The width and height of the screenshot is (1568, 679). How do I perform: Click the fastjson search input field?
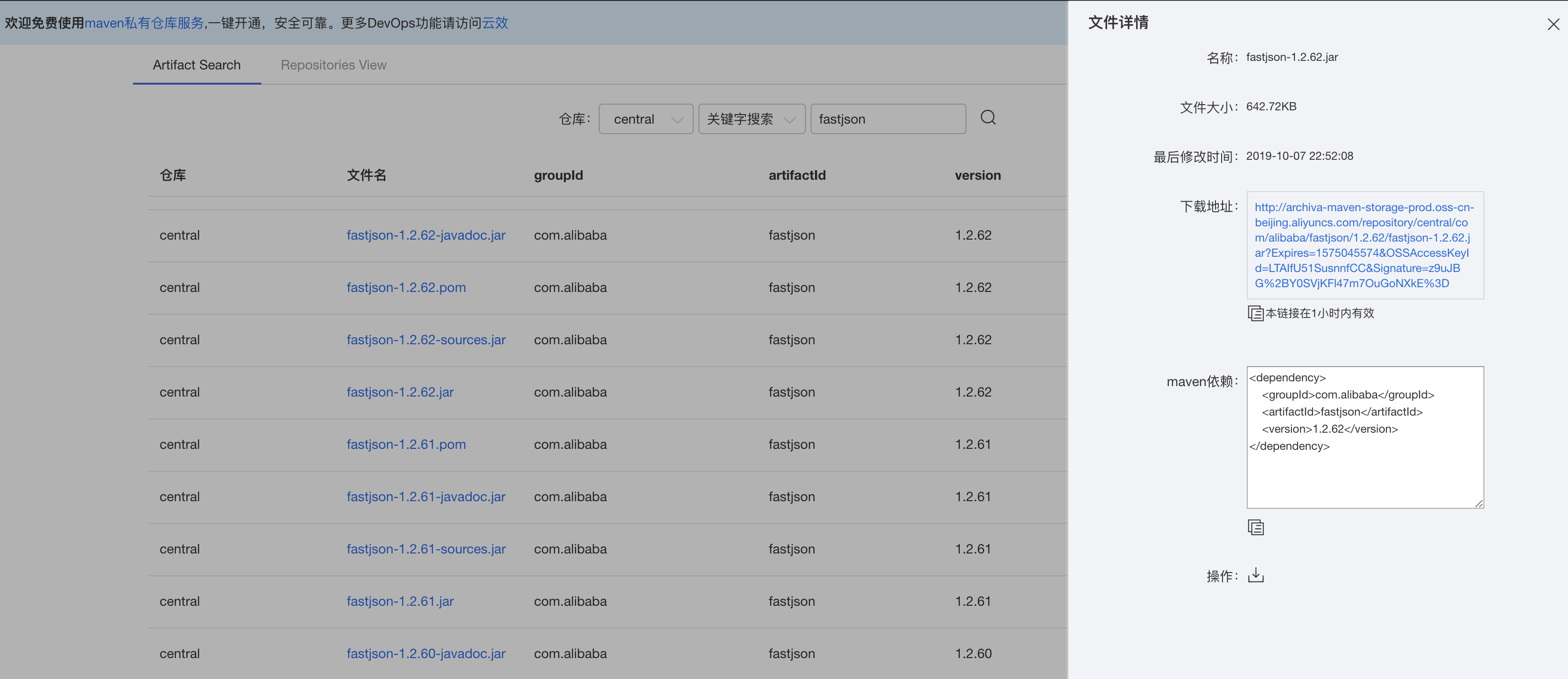click(x=888, y=119)
